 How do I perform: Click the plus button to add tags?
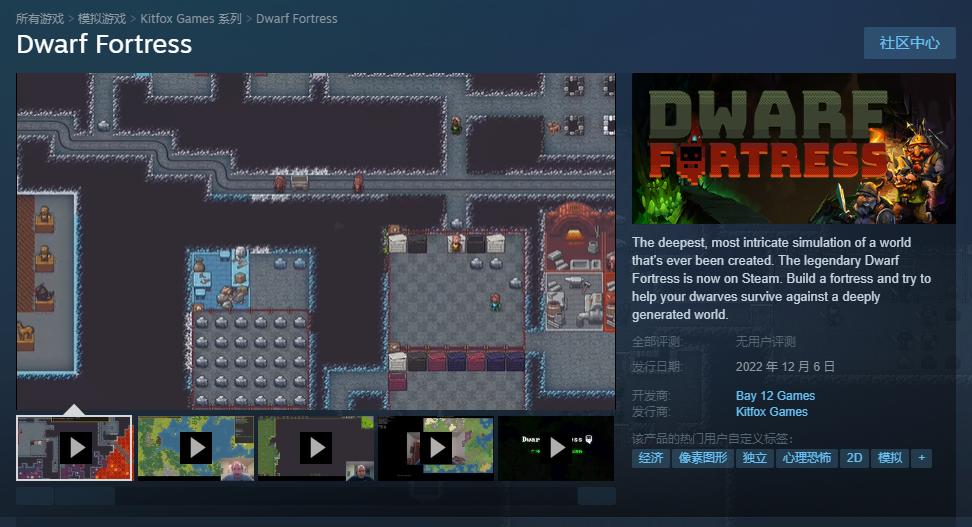pyautogui.click(x=921, y=458)
